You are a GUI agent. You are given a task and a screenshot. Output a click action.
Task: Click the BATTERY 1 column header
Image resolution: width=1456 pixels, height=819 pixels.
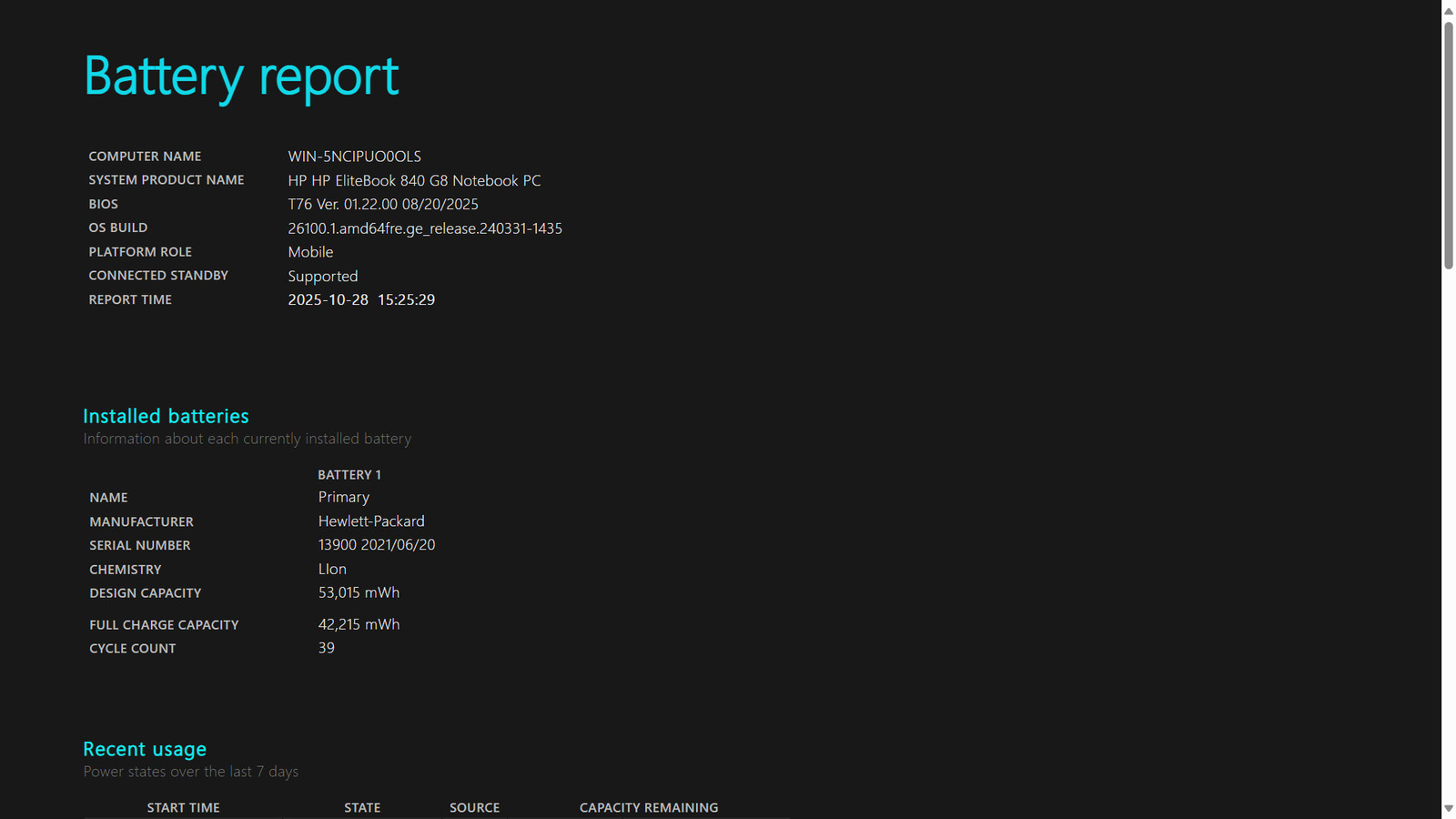(x=349, y=475)
